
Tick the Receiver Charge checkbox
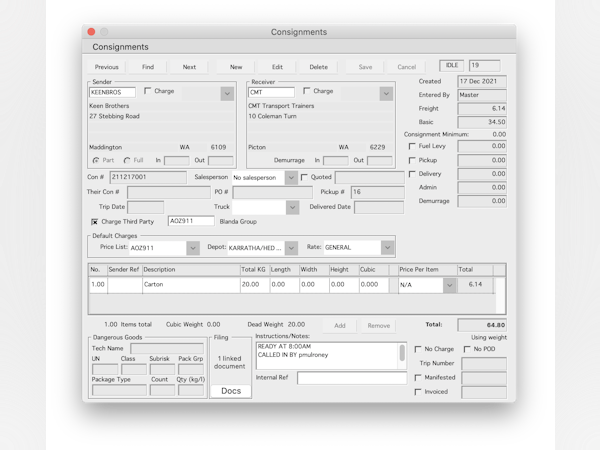click(x=306, y=91)
